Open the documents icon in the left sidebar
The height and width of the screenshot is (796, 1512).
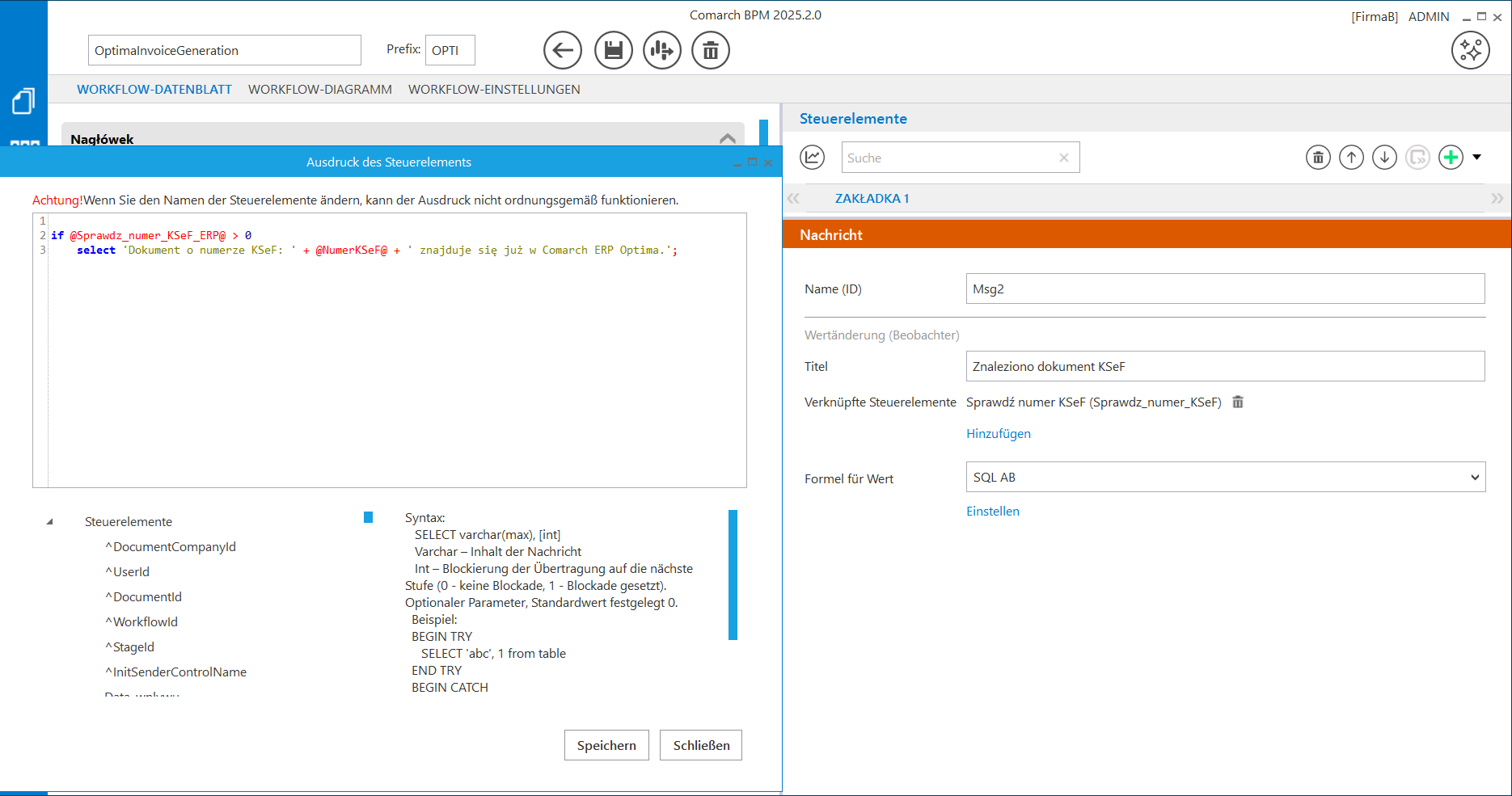[23, 101]
